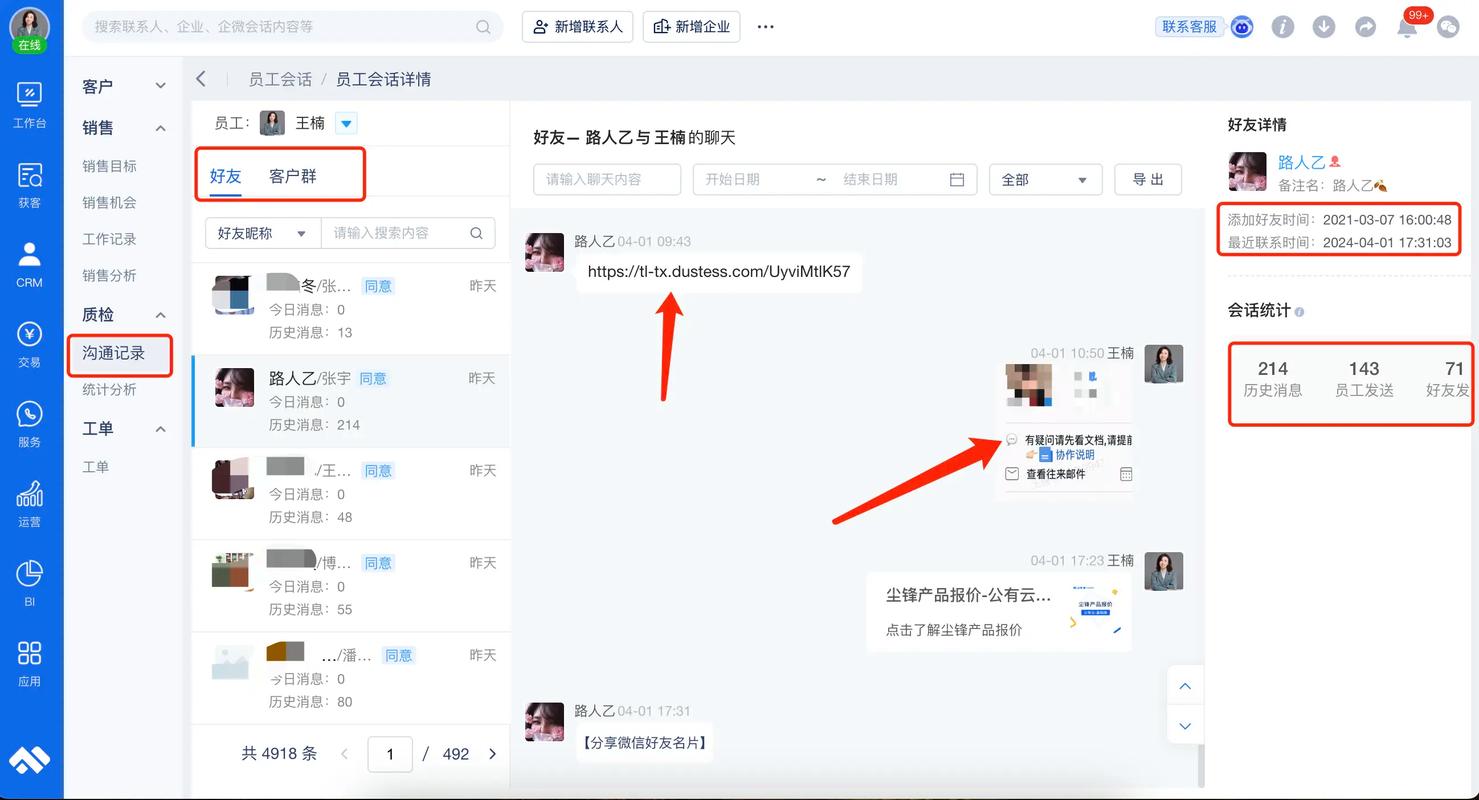The image size is (1479, 800).
Task: Click the 导出 export button
Action: click(x=1148, y=180)
